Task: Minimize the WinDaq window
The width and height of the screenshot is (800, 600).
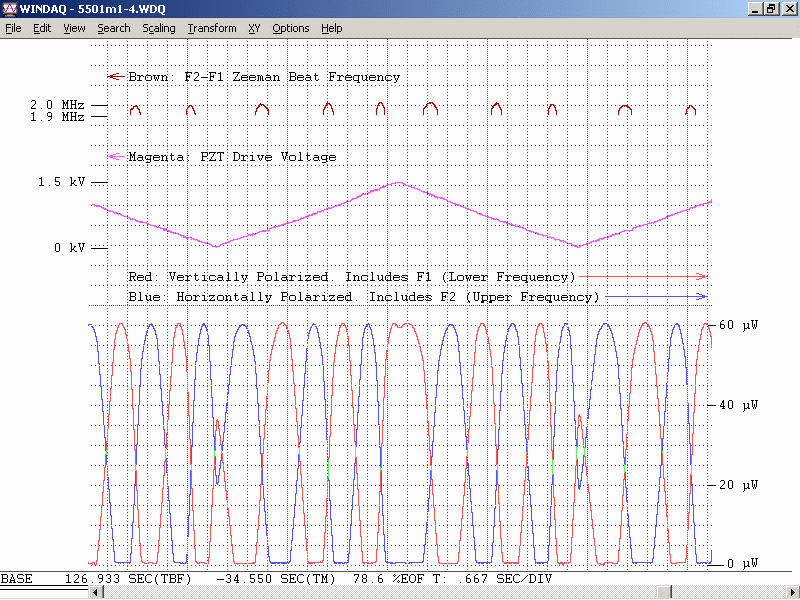Action: 755,9
